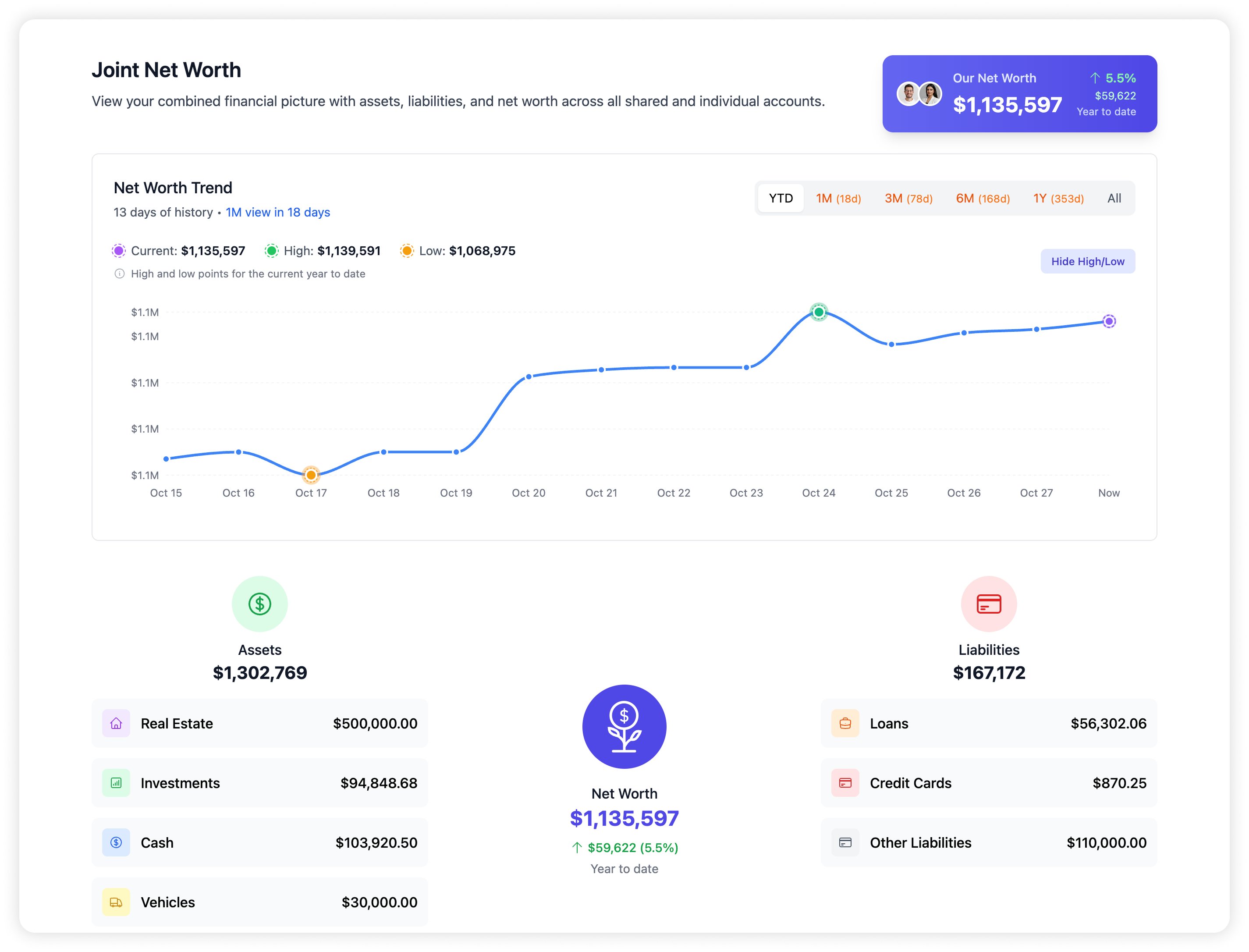Click the purple Current marker at Now
The height and width of the screenshot is (952, 1249).
(x=1108, y=321)
